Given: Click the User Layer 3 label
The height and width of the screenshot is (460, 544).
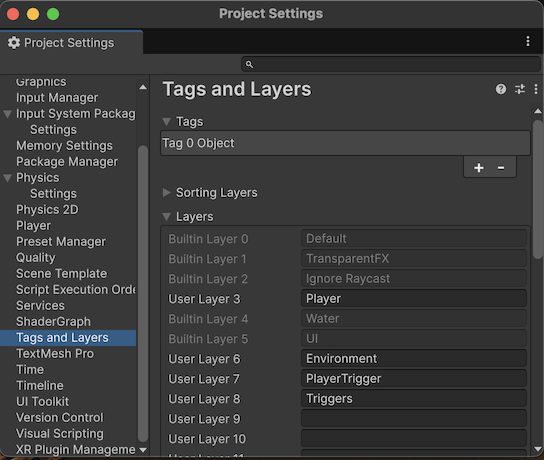Looking at the screenshot, I should tap(204, 299).
